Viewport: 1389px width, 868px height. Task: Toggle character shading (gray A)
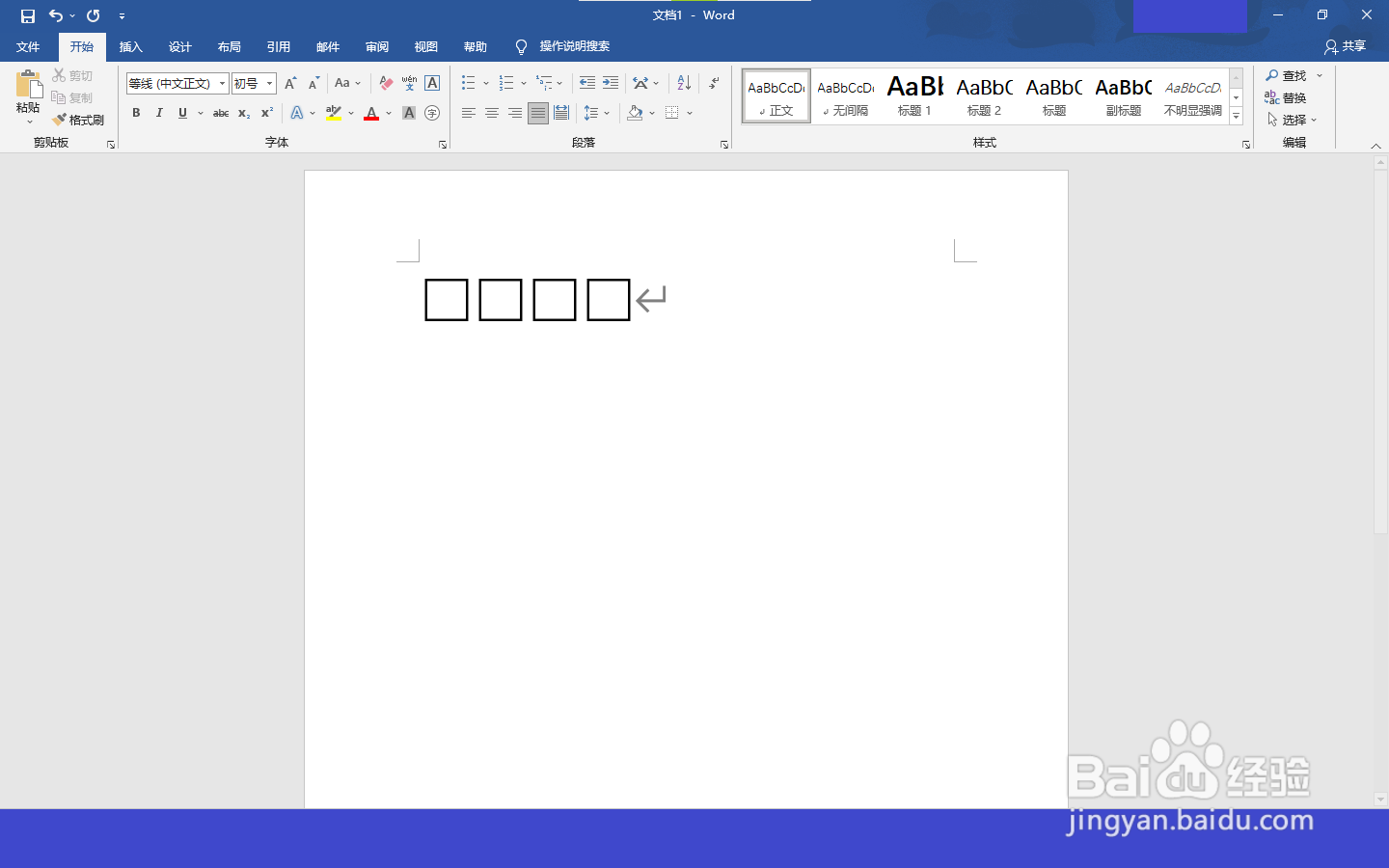pos(409,113)
